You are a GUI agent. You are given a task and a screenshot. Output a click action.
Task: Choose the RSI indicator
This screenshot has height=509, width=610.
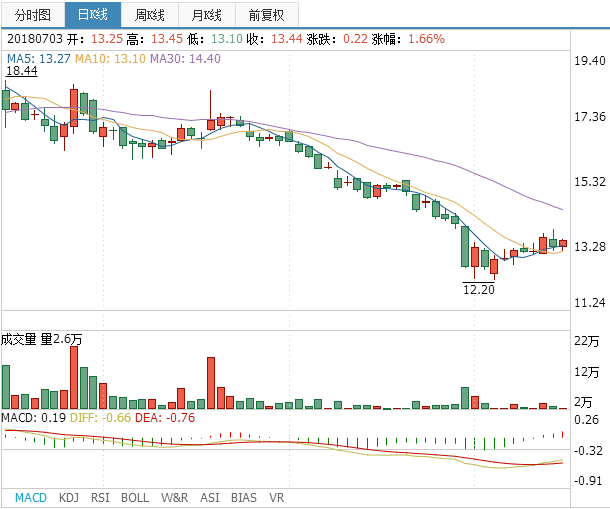point(100,497)
